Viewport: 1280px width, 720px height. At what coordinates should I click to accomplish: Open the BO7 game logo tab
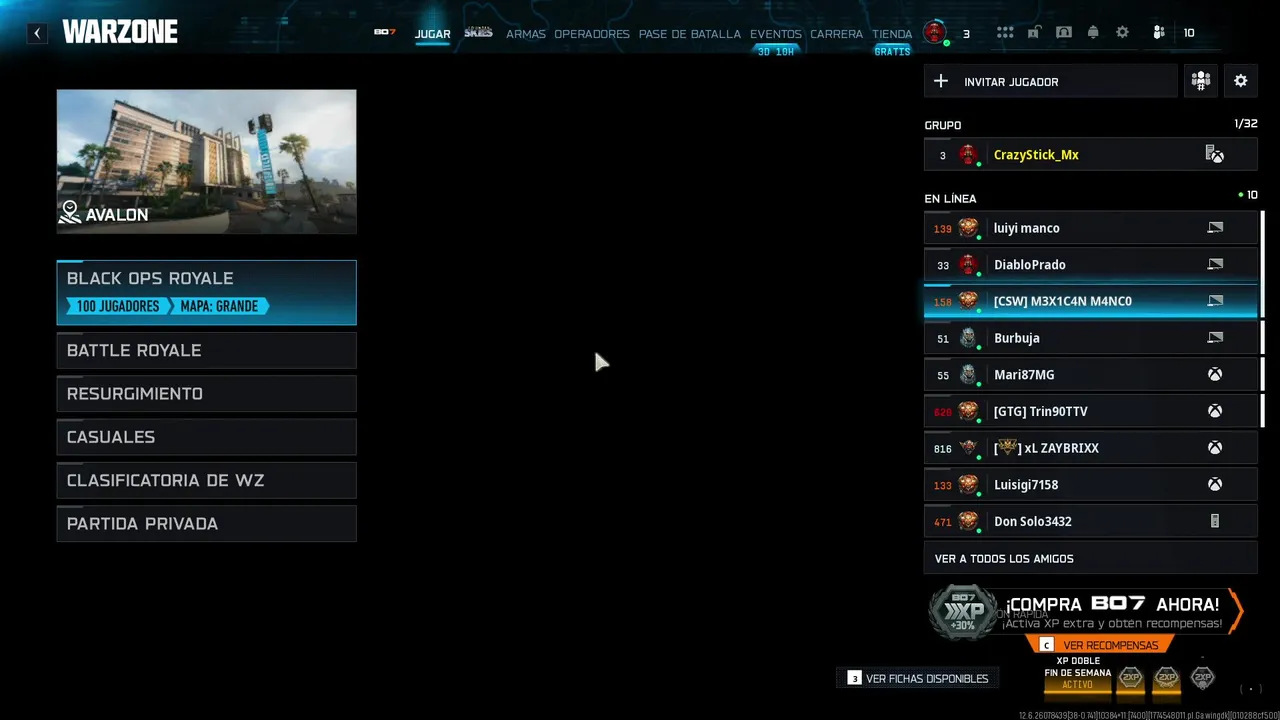coord(385,32)
